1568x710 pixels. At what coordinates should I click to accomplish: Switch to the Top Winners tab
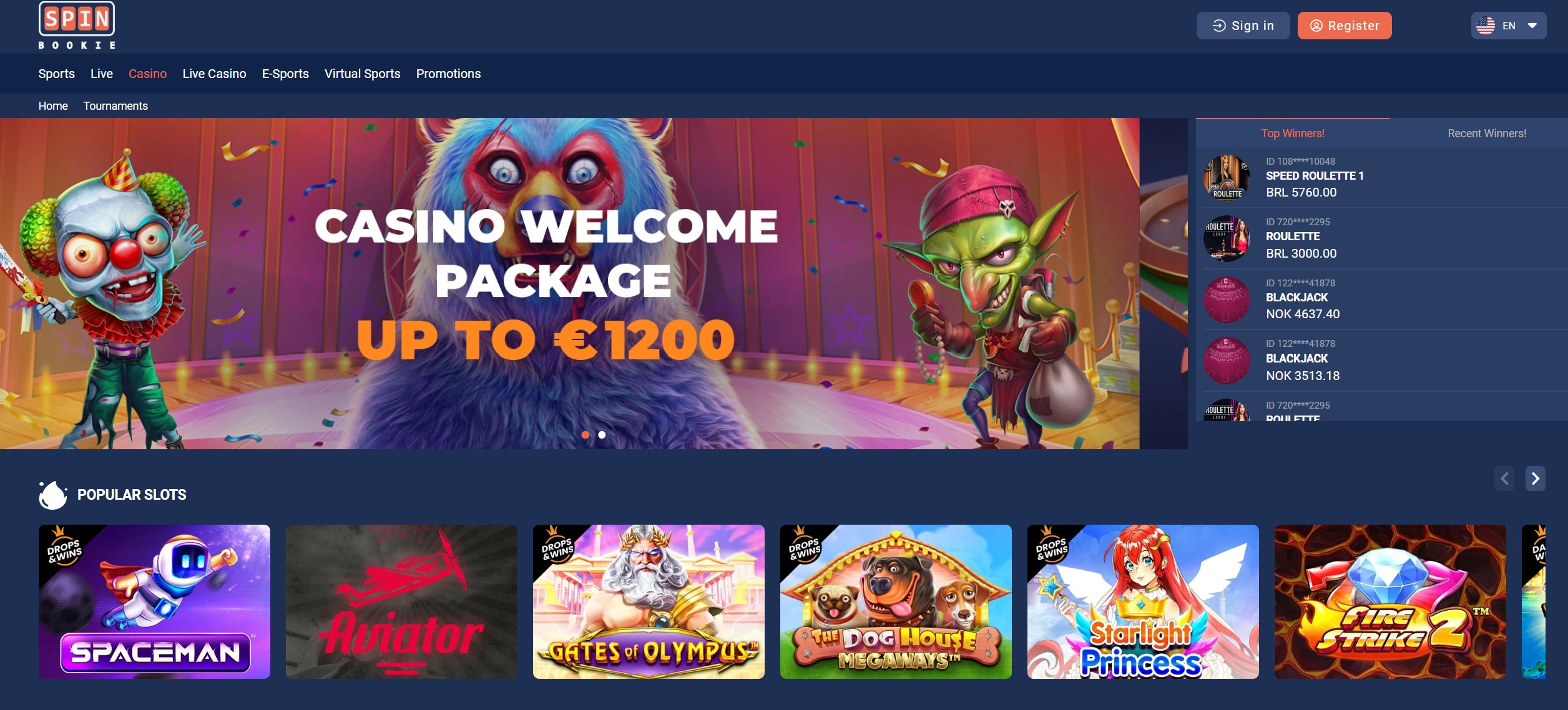(x=1293, y=133)
